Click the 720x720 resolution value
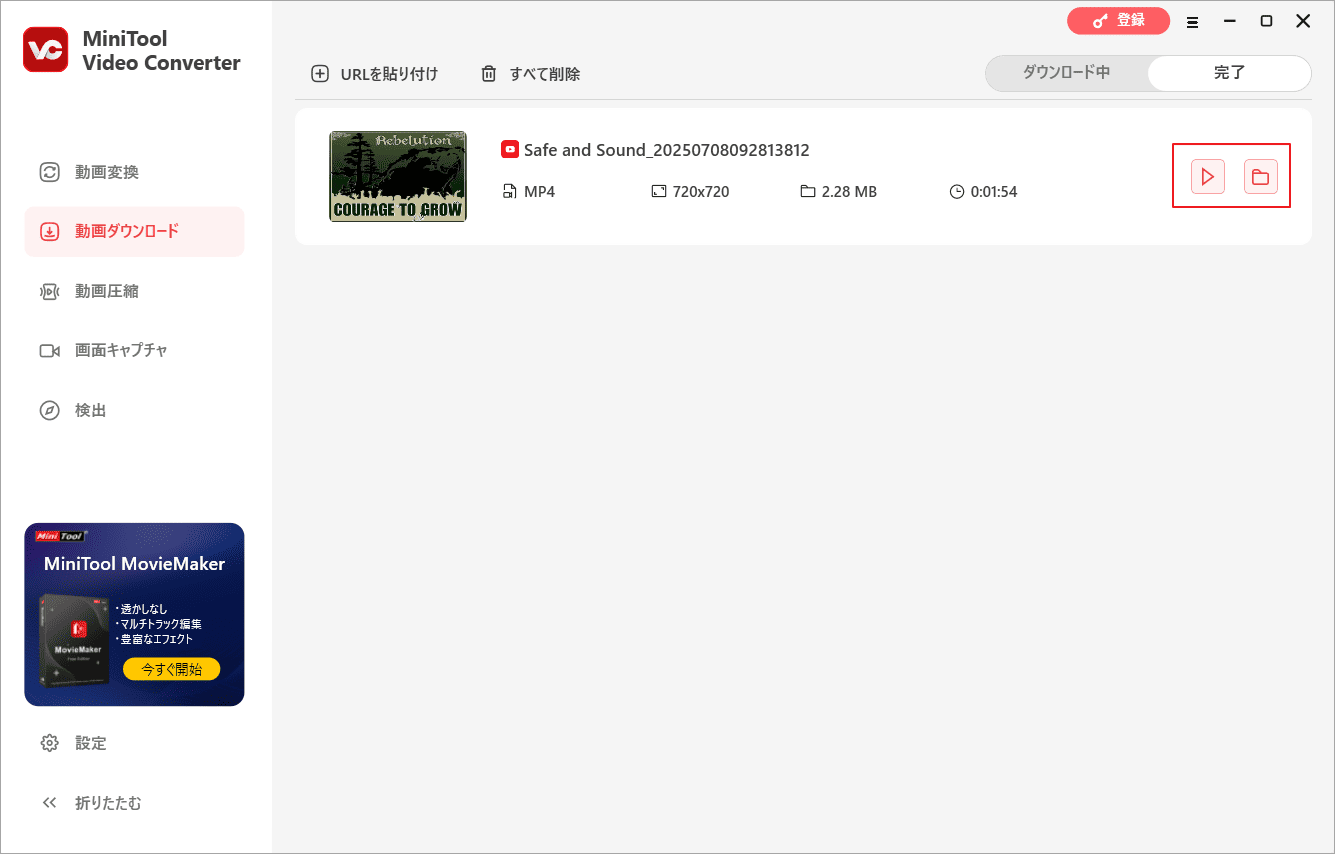The width and height of the screenshot is (1335, 854). pos(701,191)
